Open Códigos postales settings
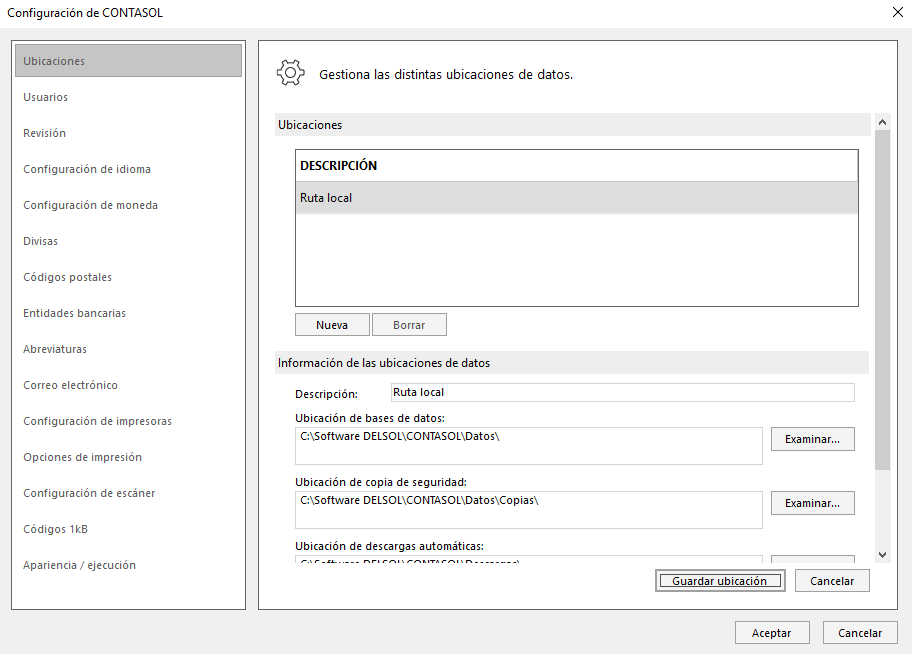Screen dimensions: 912x654 tap(67, 278)
